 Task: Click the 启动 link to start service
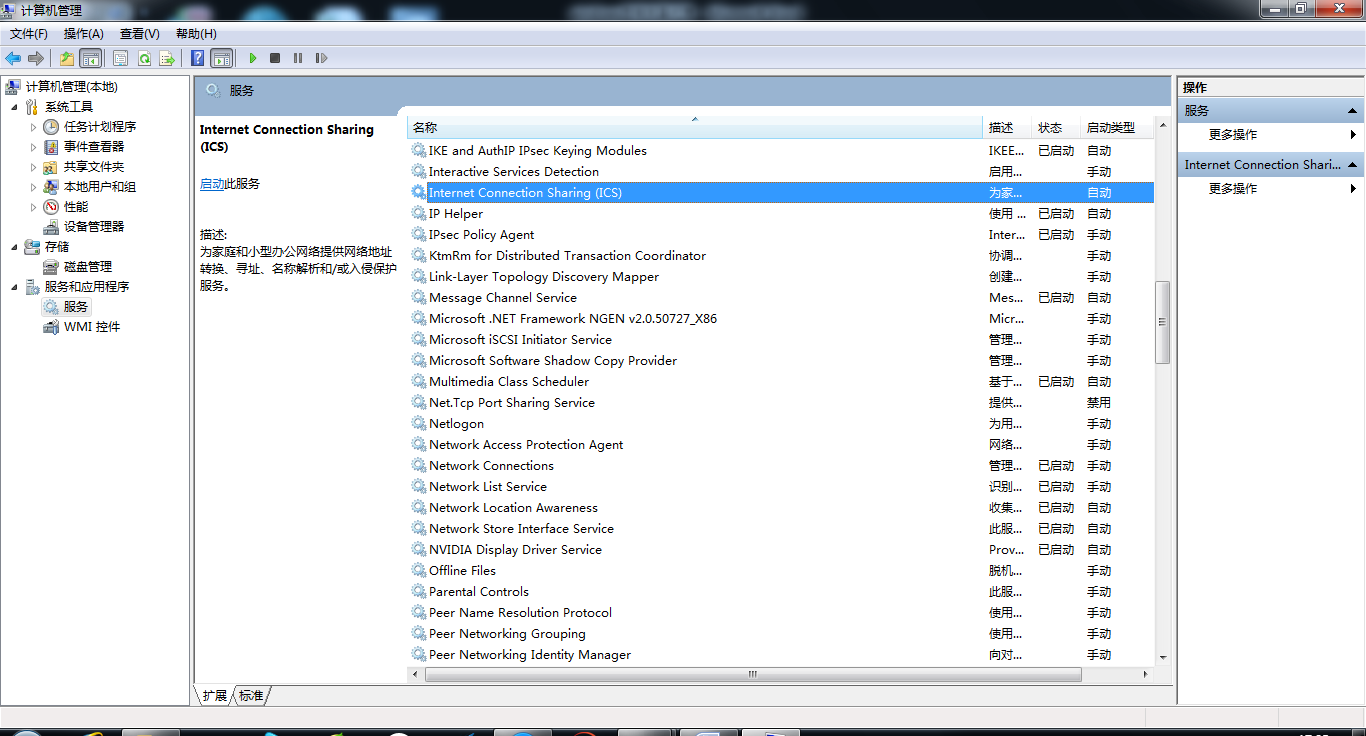click(211, 184)
